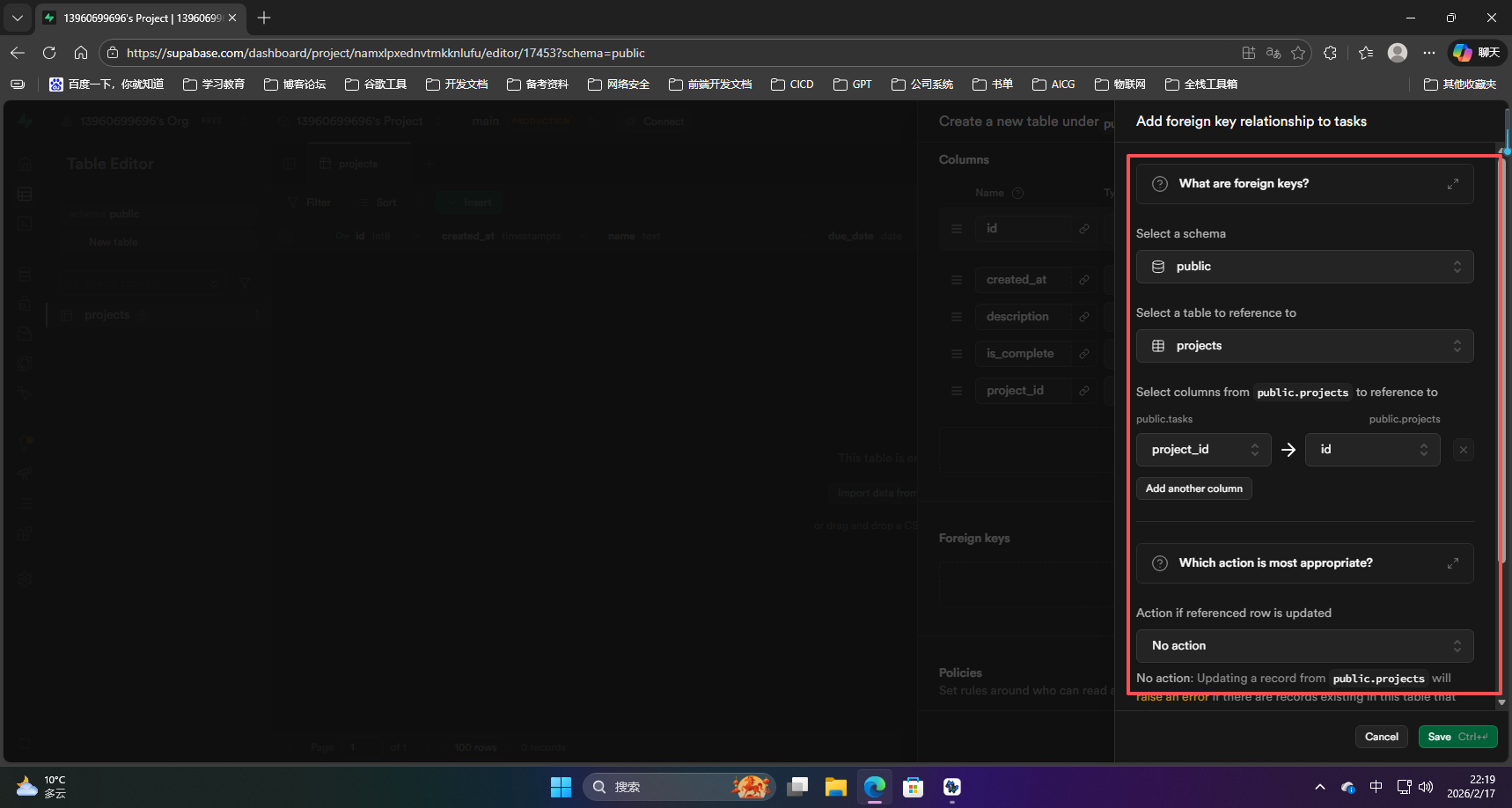Click the scrollbar down arrow in panel
The image size is (1512, 808).
pyautogui.click(x=1502, y=702)
